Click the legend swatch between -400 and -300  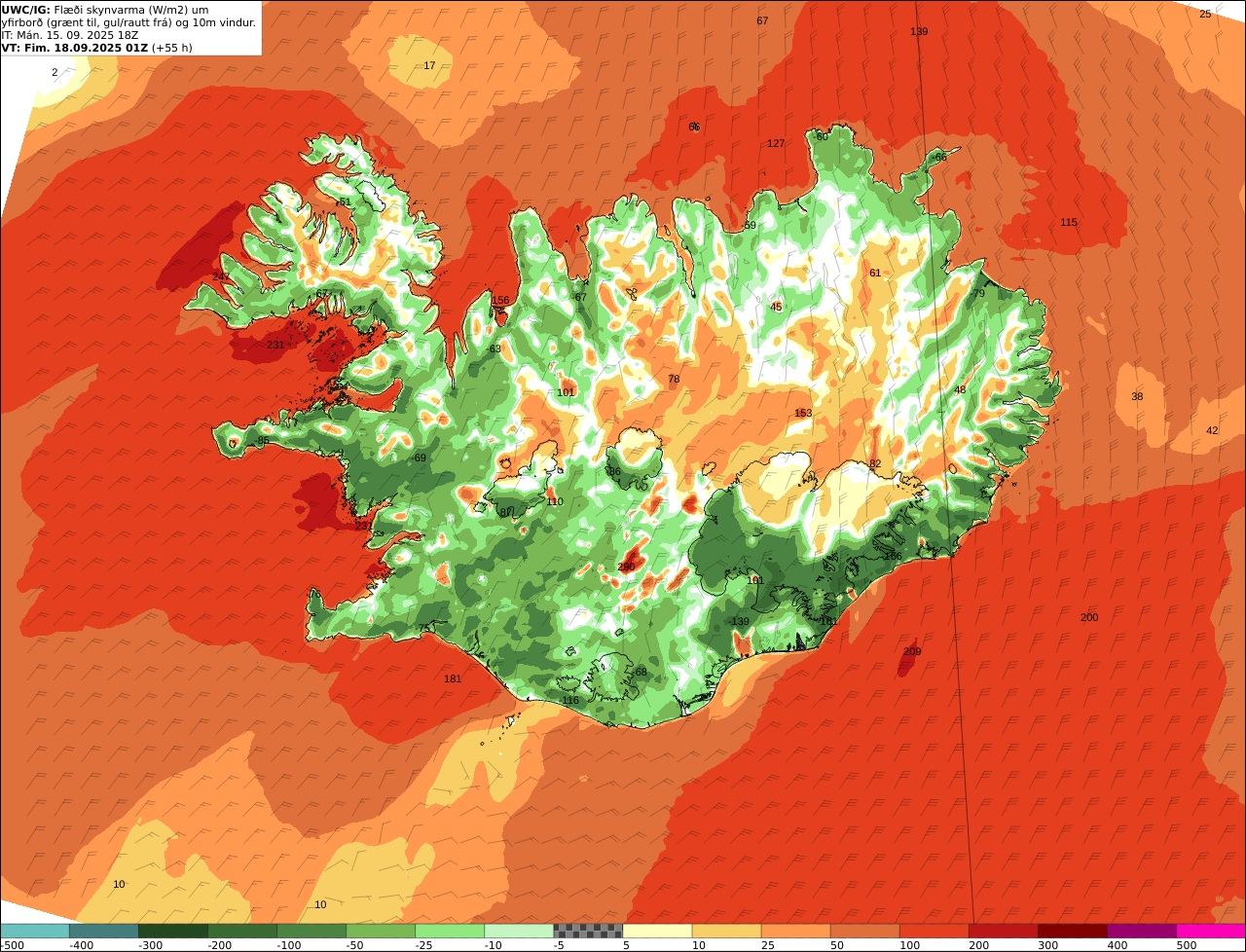click(104, 931)
